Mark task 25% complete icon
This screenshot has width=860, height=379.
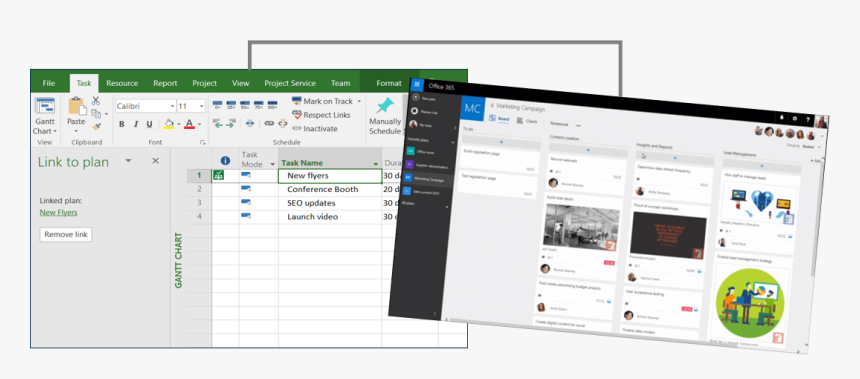pos(231,105)
